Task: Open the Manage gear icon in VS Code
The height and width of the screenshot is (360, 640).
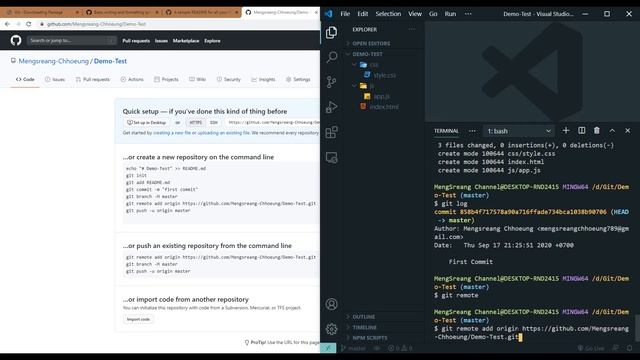Action: 331,329
